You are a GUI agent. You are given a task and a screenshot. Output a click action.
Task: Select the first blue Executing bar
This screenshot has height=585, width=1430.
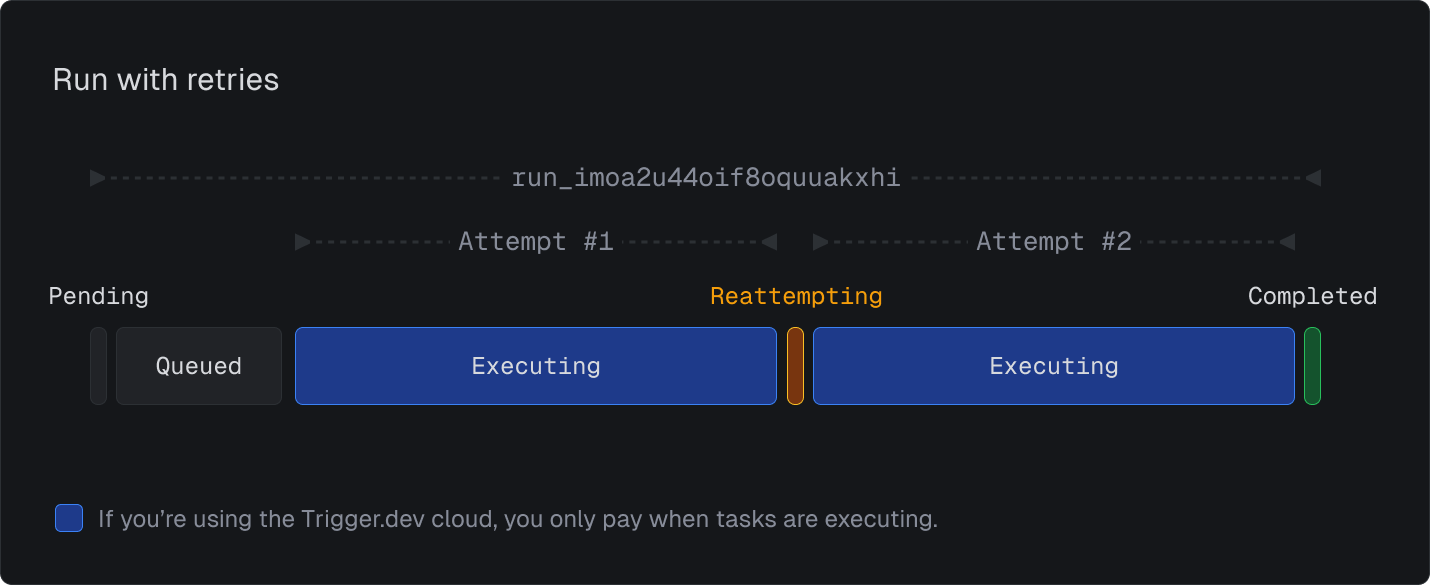(536, 366)
